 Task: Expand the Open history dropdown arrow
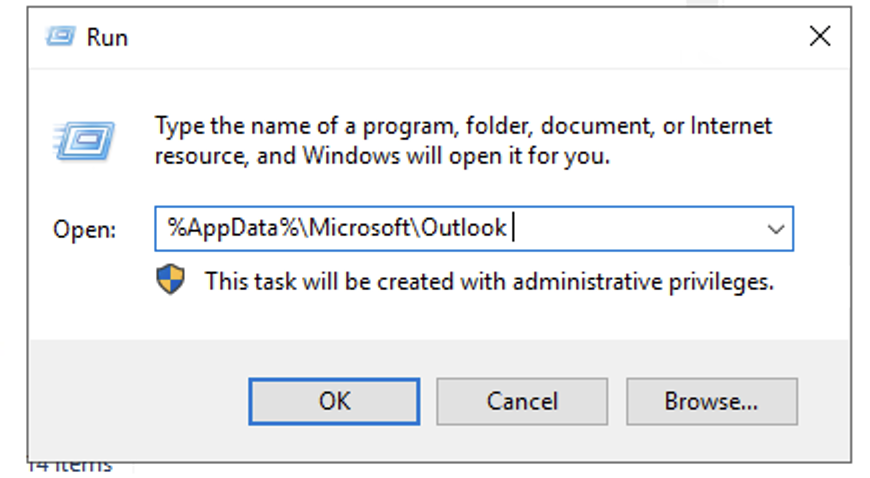click(775, 229)
